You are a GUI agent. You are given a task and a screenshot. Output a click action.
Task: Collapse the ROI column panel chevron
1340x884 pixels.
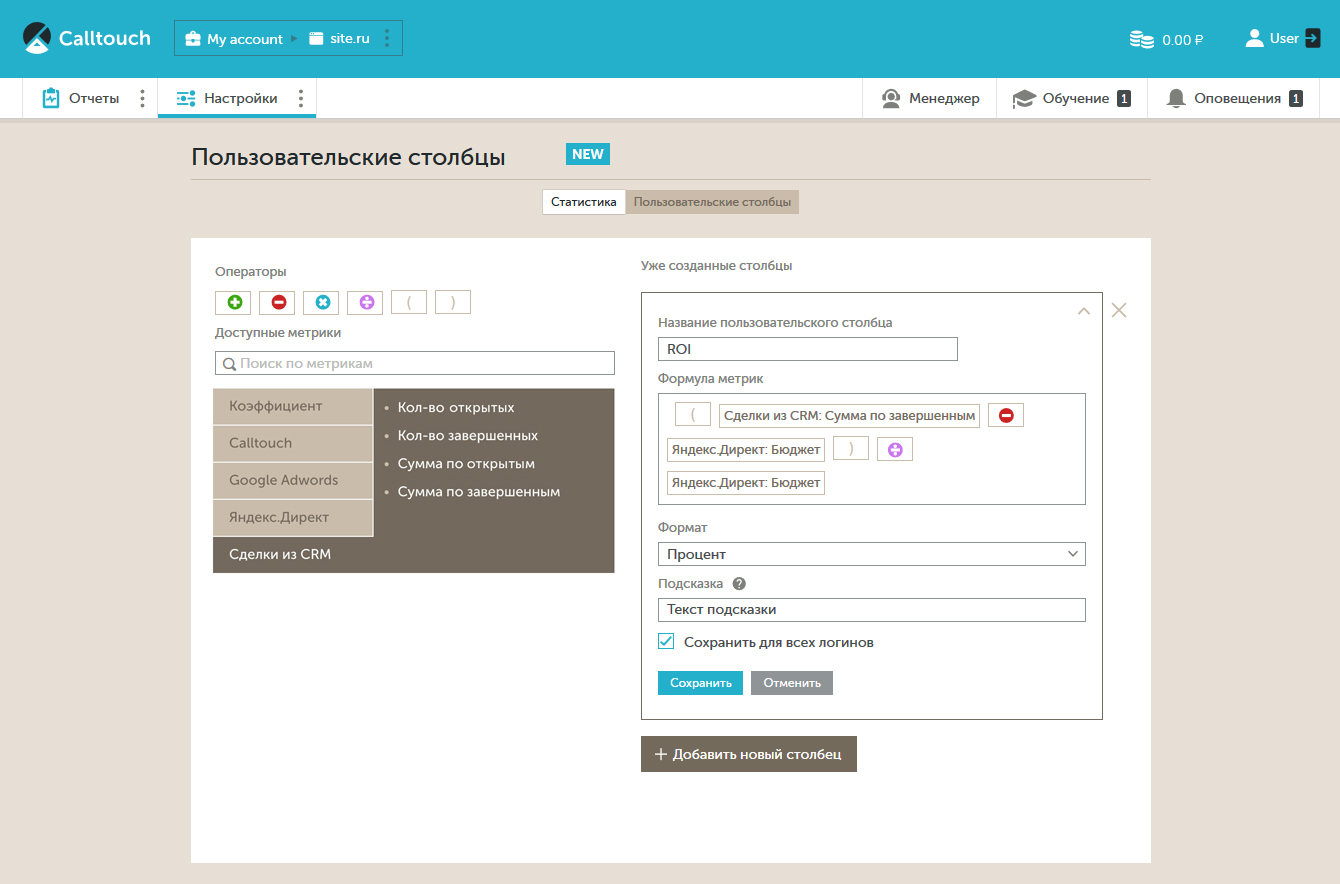(1083, 311)
